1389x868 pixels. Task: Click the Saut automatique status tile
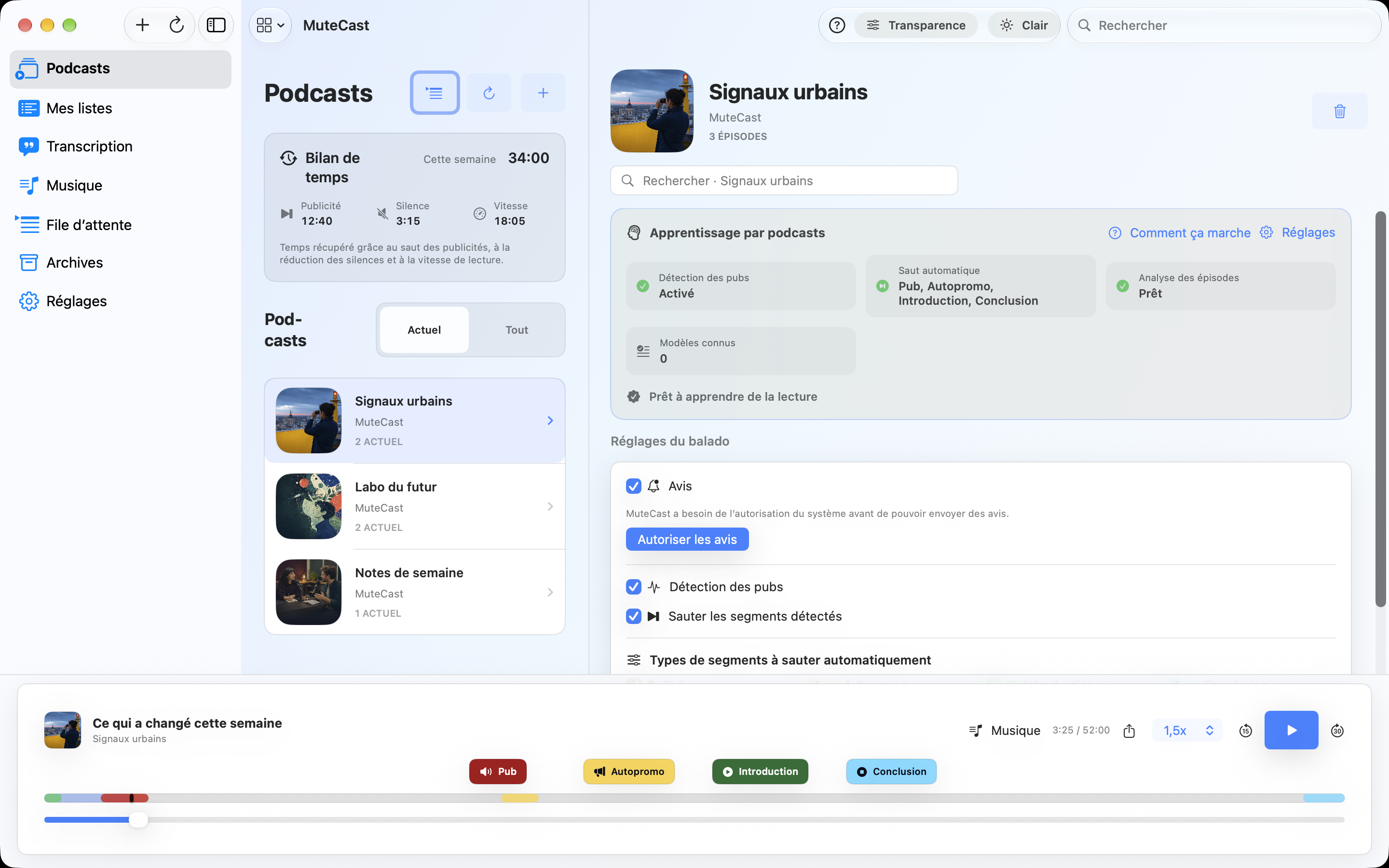980,286
